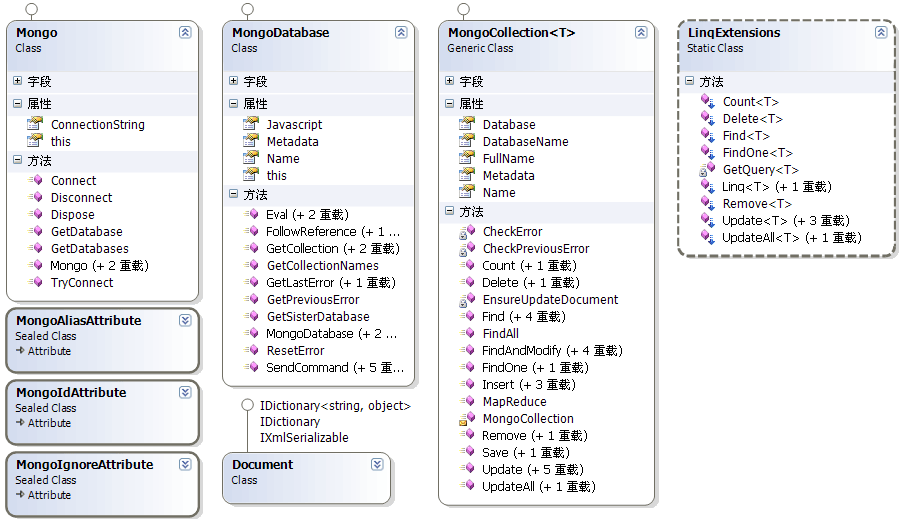Collapse the 属性 section in MongoCollection<T>

[x=449, y=103]
